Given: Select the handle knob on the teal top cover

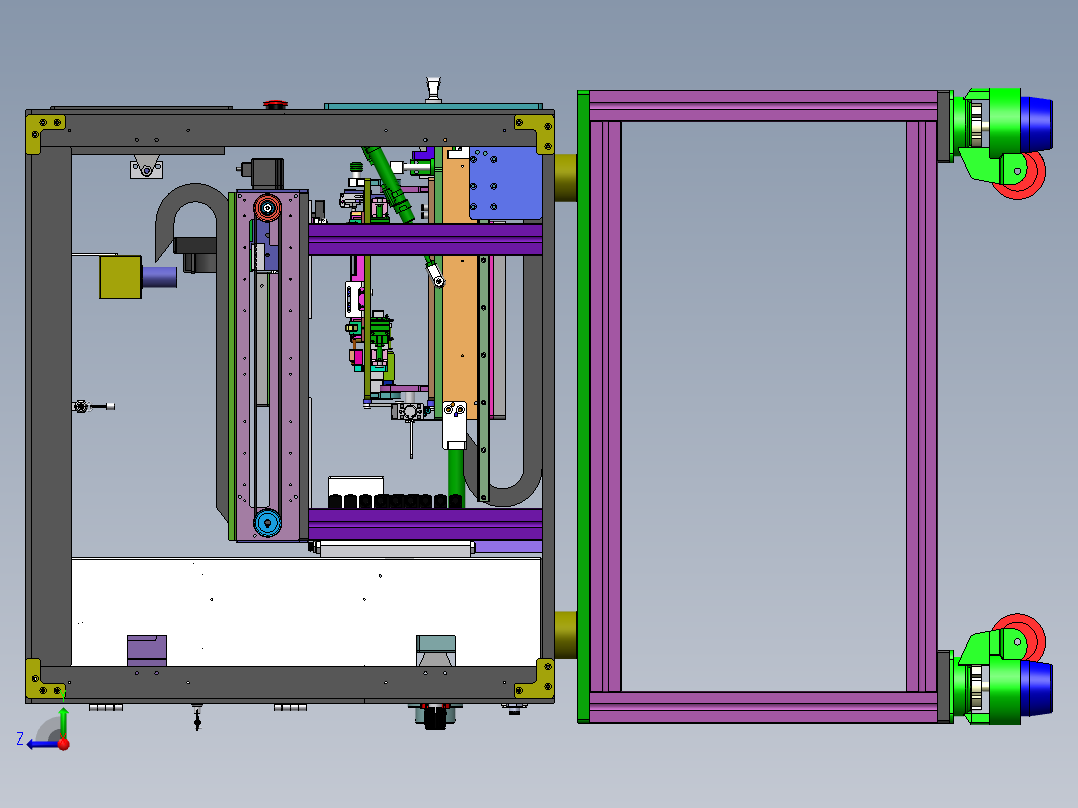Looking at the screenshot, I should [x=432, y=89].
